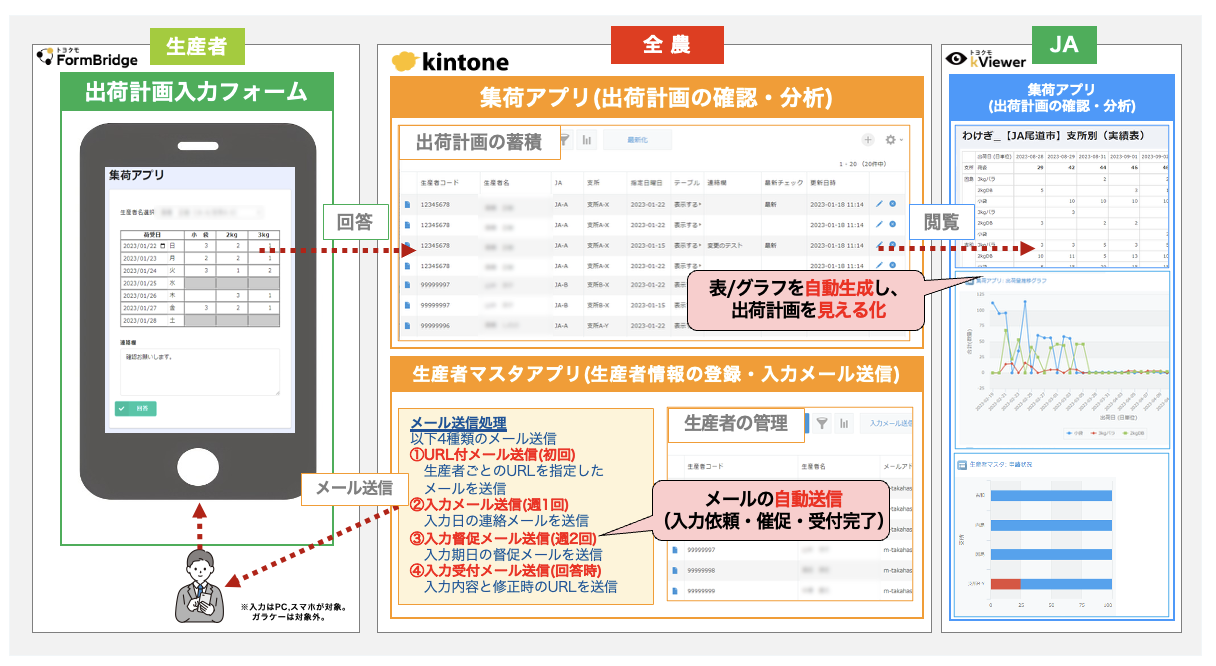Click the 入力メール送信 button
The height and width of the screenshot is (666, 1216).
point(888,423)
